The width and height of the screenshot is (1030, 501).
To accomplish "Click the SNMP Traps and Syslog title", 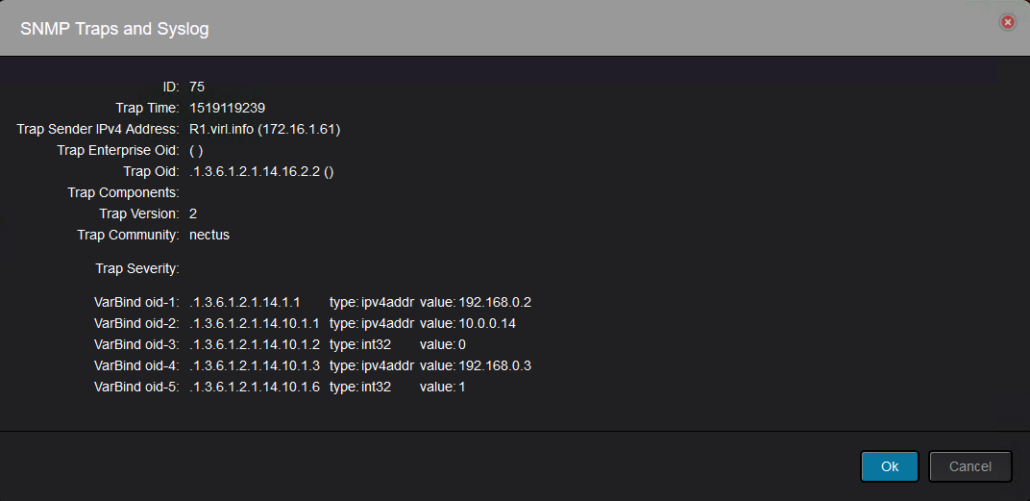I will coord(114,29).
